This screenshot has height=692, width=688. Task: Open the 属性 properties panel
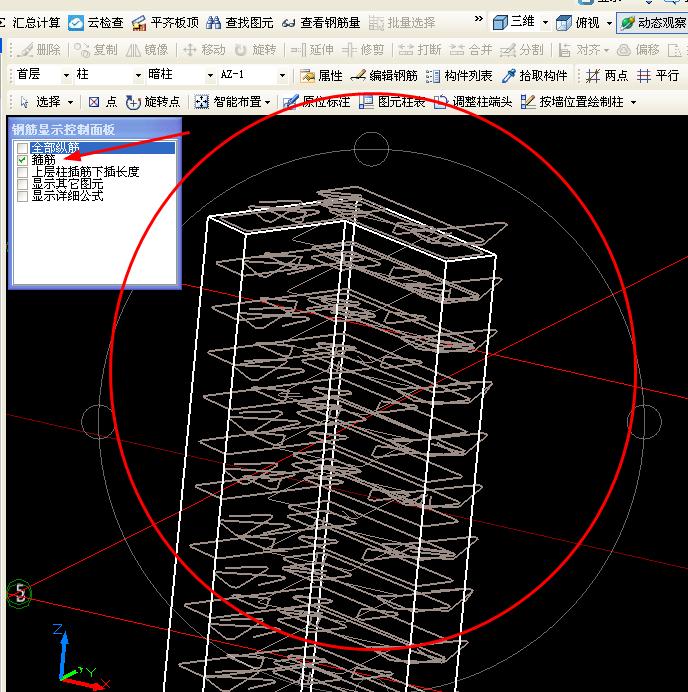pos(321,76)
